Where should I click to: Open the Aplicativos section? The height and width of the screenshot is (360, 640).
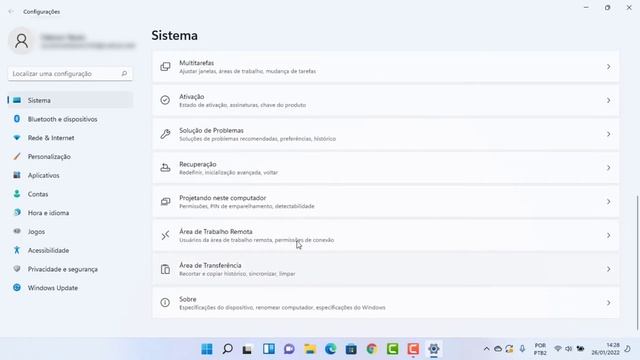tap(70, 175)
